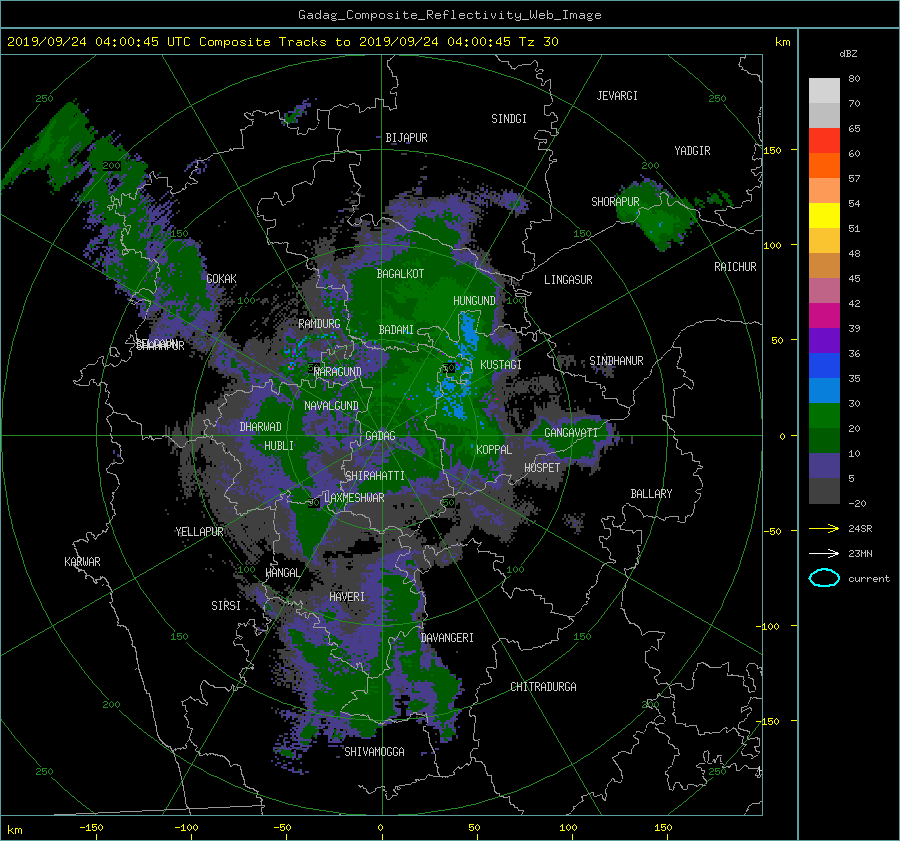Click the DAVANGERI city label
Viewport: 900px width, 841px height.
447,638
